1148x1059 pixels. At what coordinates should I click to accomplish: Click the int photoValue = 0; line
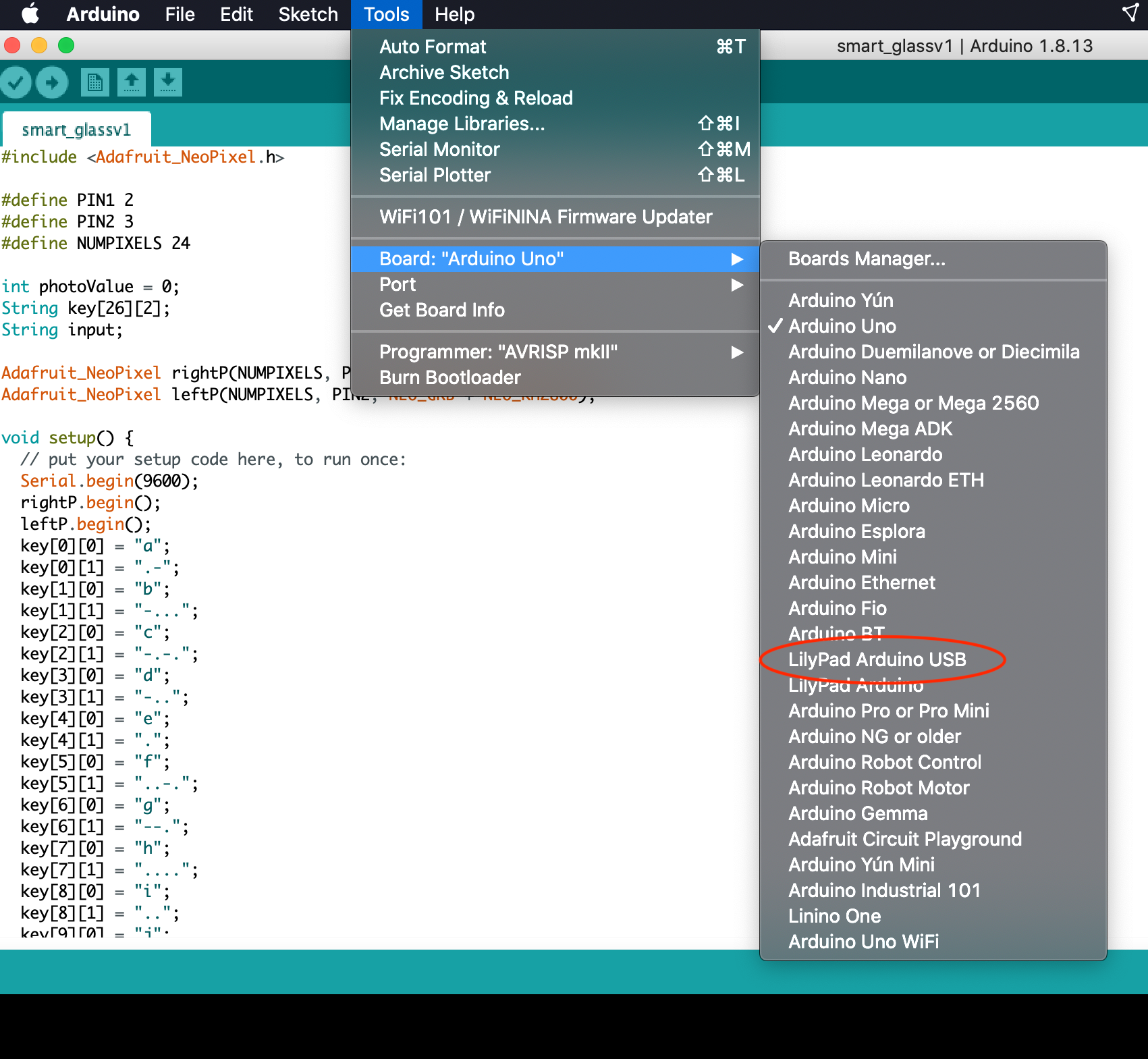point(90,286)
